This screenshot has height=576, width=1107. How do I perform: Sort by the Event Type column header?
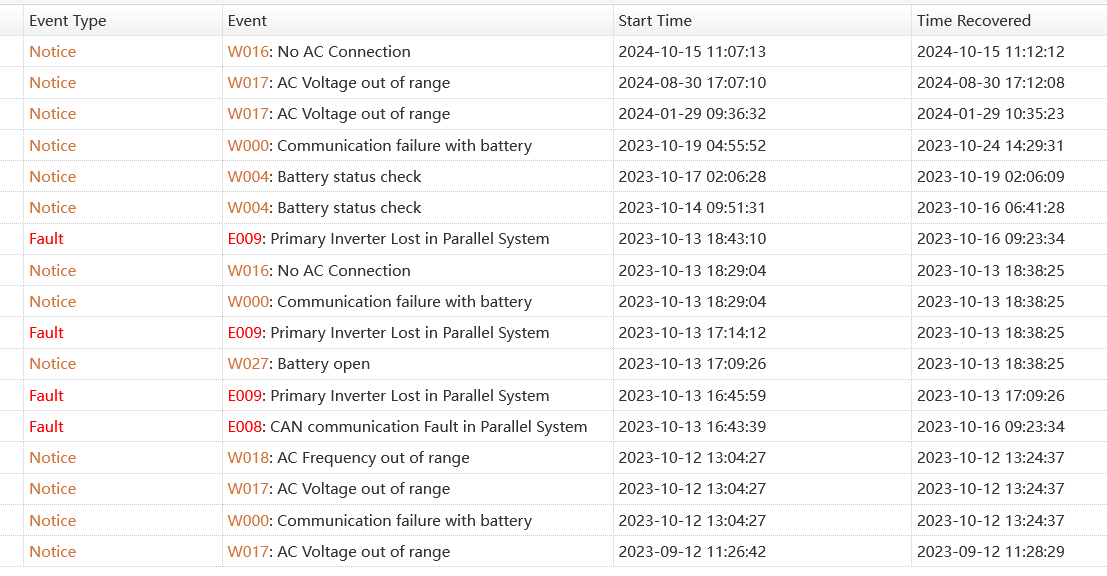tap(67, 20)
